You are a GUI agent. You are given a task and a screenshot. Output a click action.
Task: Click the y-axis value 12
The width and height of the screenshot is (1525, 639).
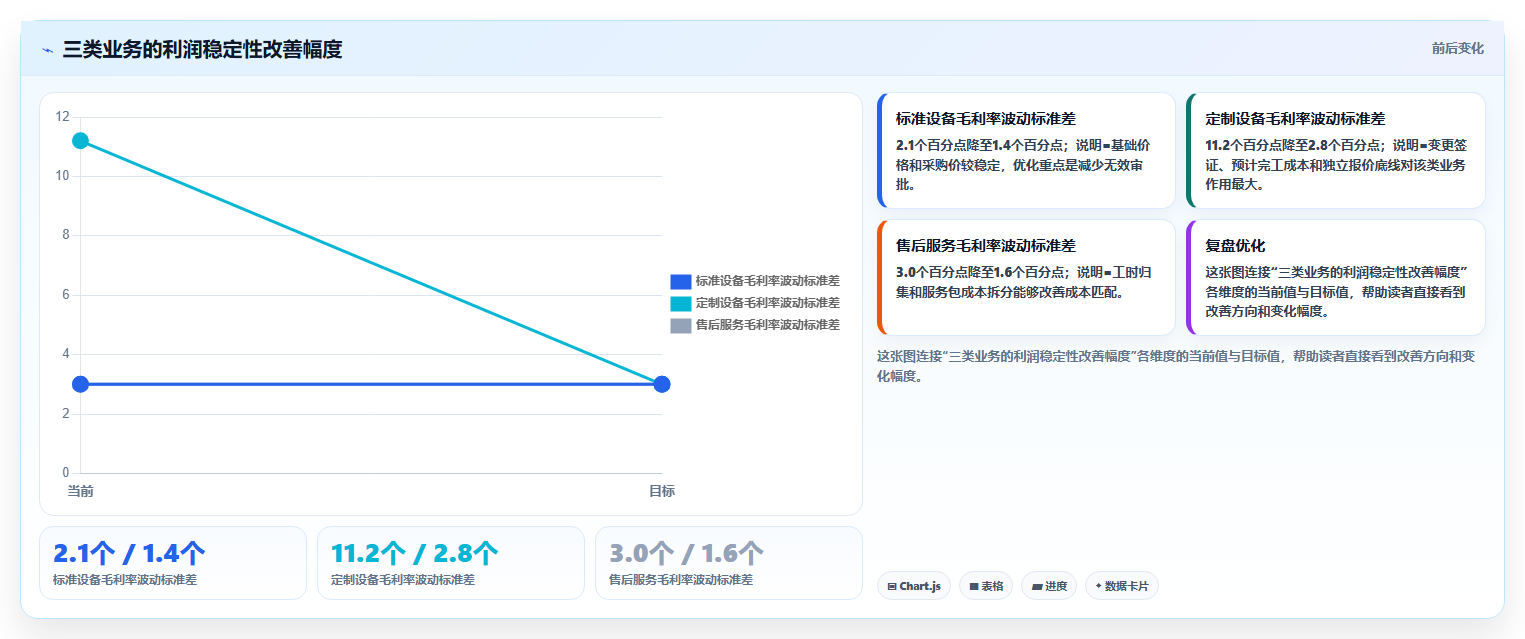click(x=63, y=117)
